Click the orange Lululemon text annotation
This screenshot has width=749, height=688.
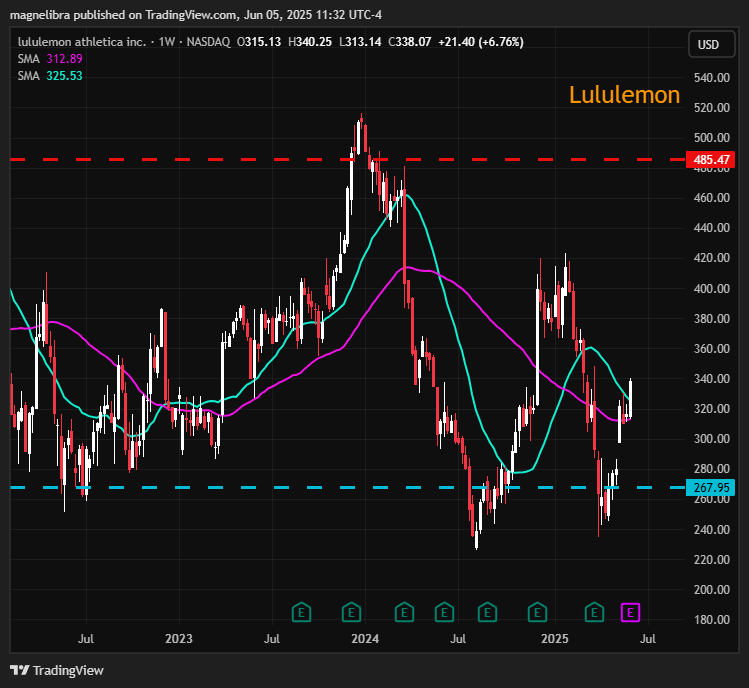[x=624, y=95]
